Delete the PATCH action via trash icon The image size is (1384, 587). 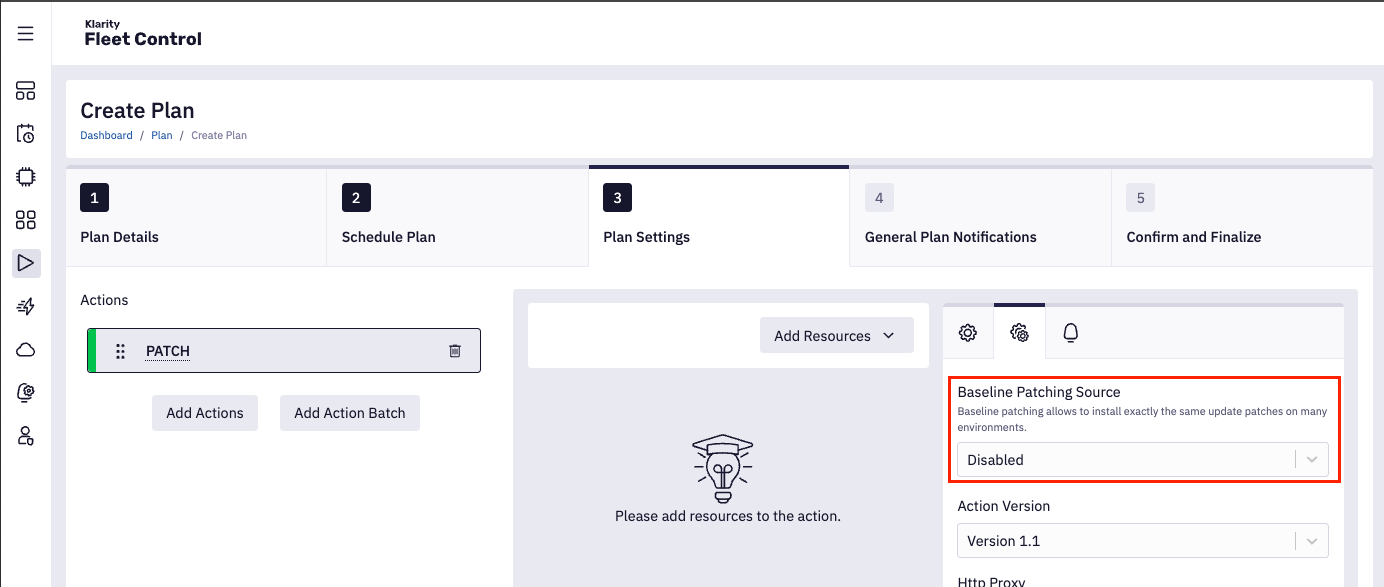click(455, 351)
